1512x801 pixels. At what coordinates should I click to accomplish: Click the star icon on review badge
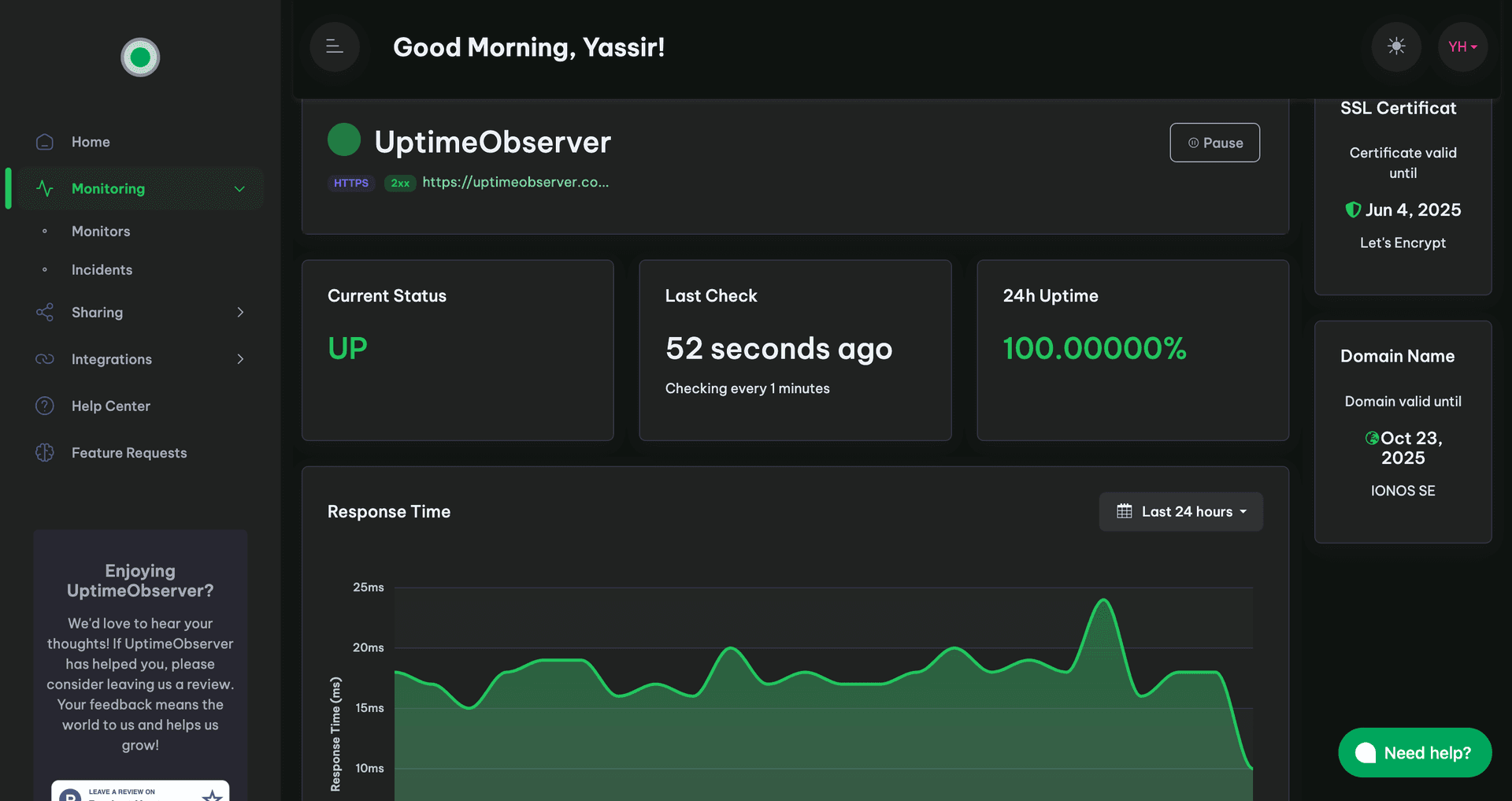212,795
